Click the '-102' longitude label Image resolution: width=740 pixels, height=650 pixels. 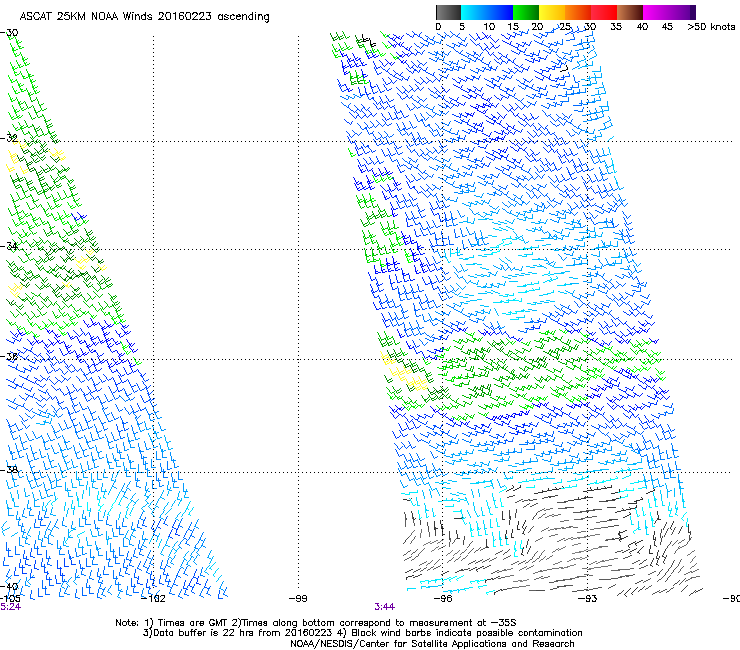(154, 599)
